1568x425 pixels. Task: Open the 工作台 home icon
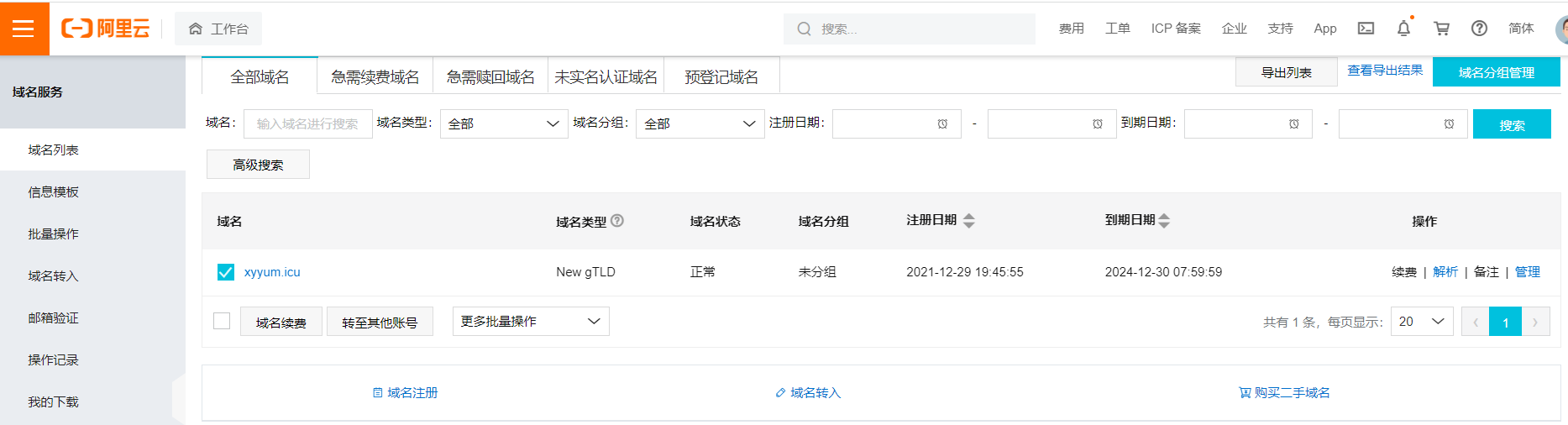tap(196, 29)
